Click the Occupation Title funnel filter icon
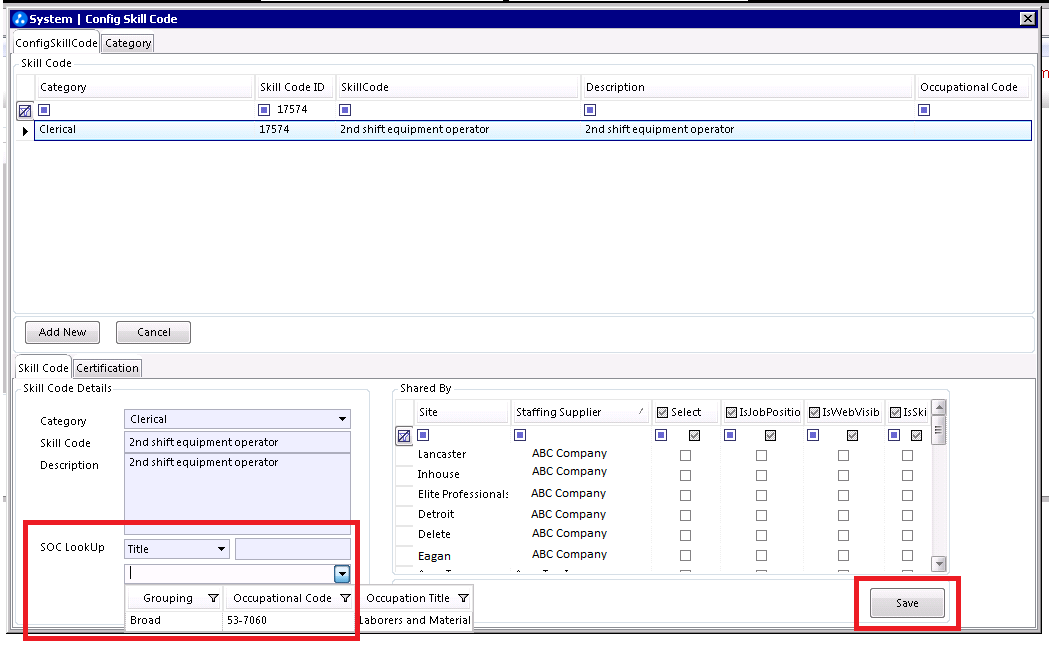 [x=463, y=598]
